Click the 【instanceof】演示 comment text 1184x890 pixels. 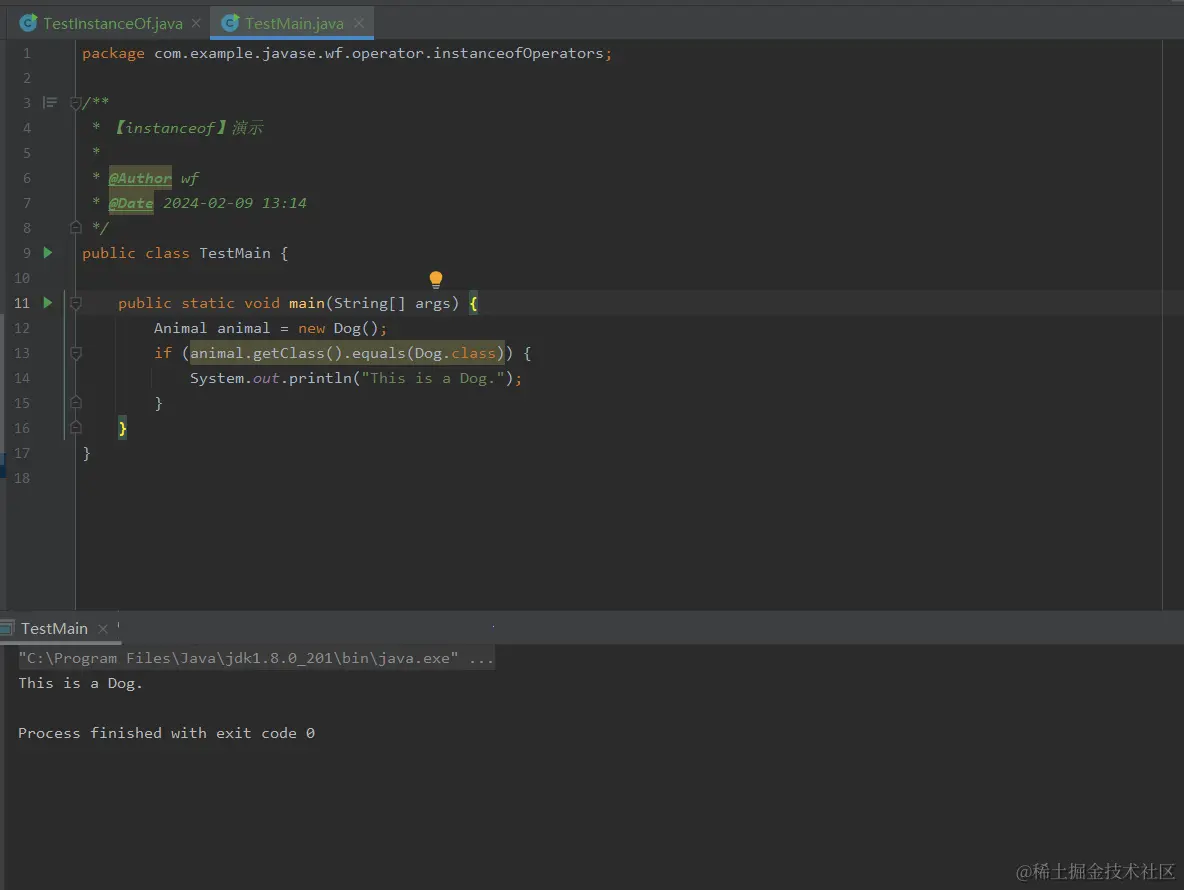click(x=188, y=128)
